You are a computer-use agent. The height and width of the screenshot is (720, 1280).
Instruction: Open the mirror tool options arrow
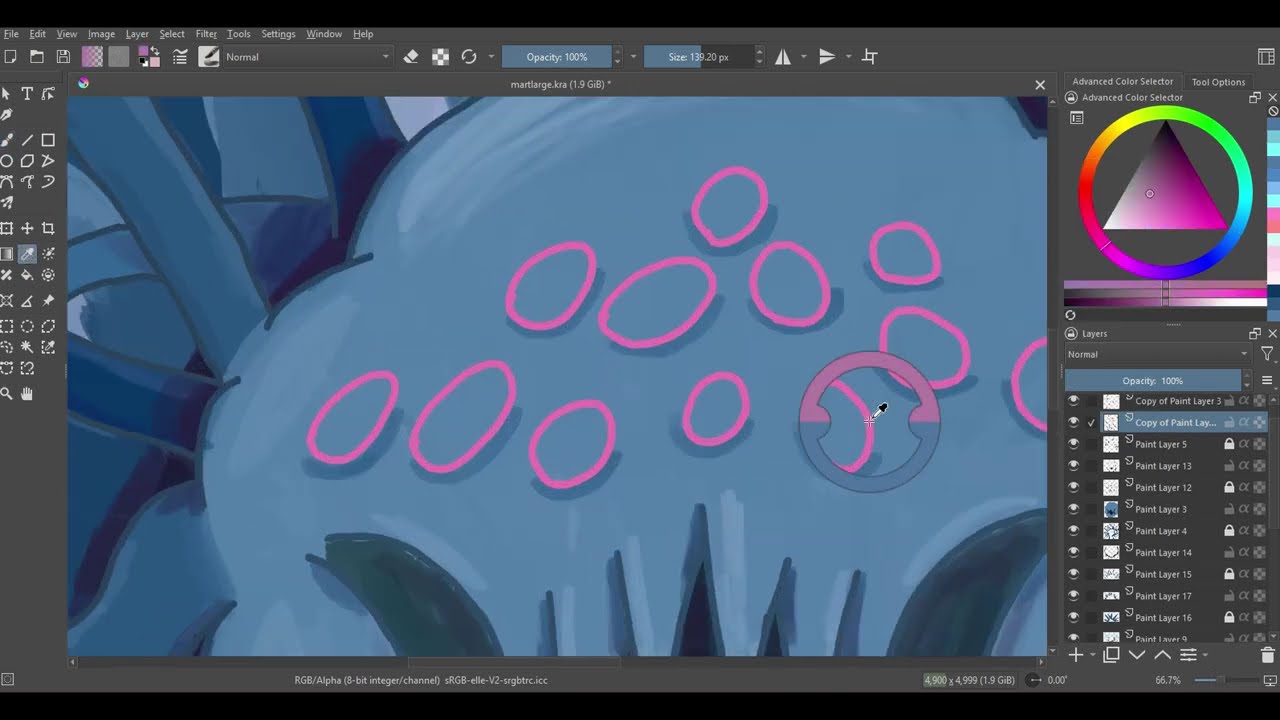point(804,57)
